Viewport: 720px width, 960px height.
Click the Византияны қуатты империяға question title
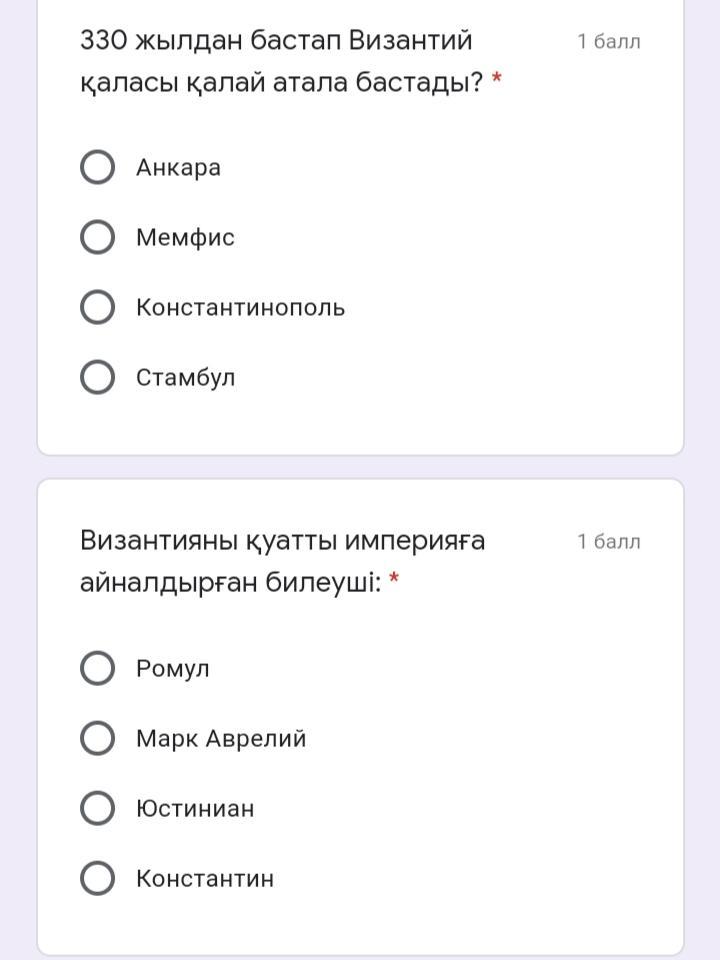point(282,561)
